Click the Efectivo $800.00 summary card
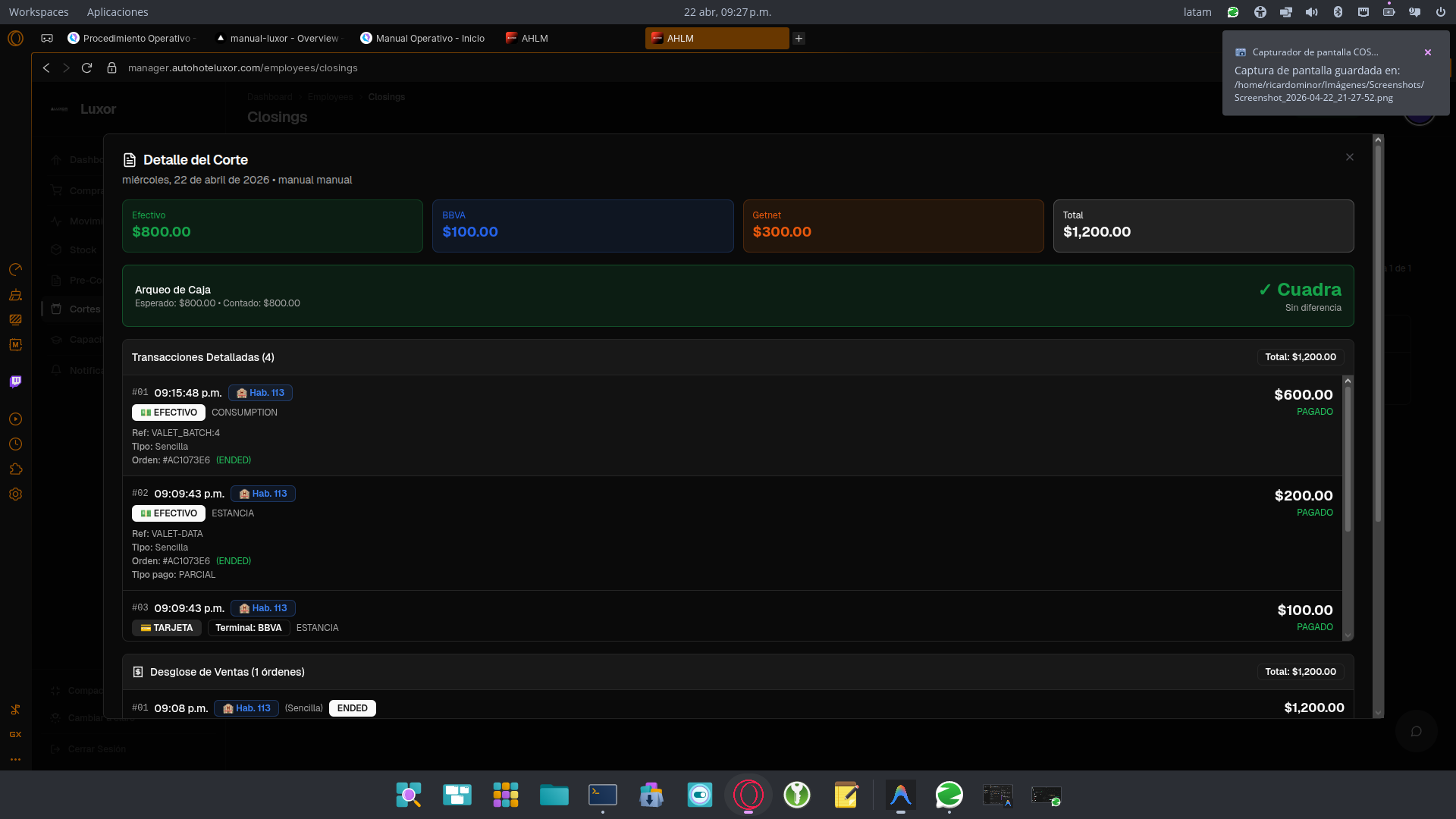 click(x=272, y=226)
